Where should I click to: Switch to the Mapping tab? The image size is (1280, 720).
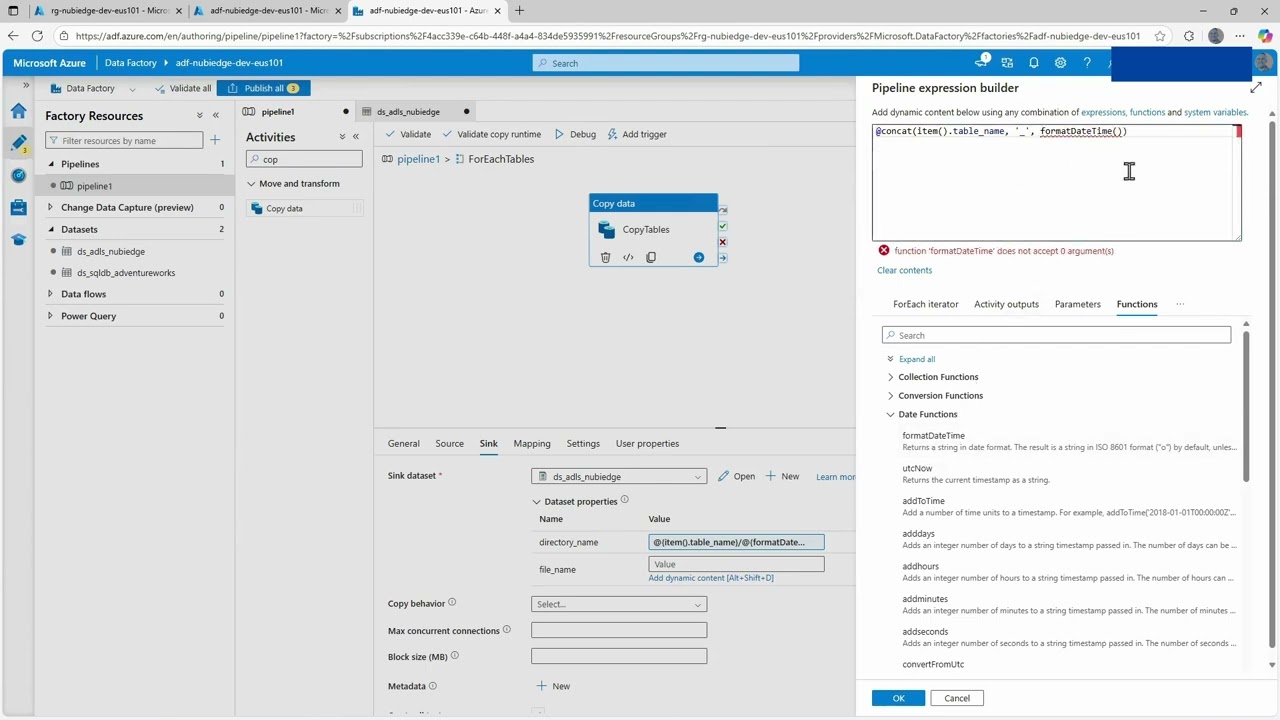(x=532, y=443)
